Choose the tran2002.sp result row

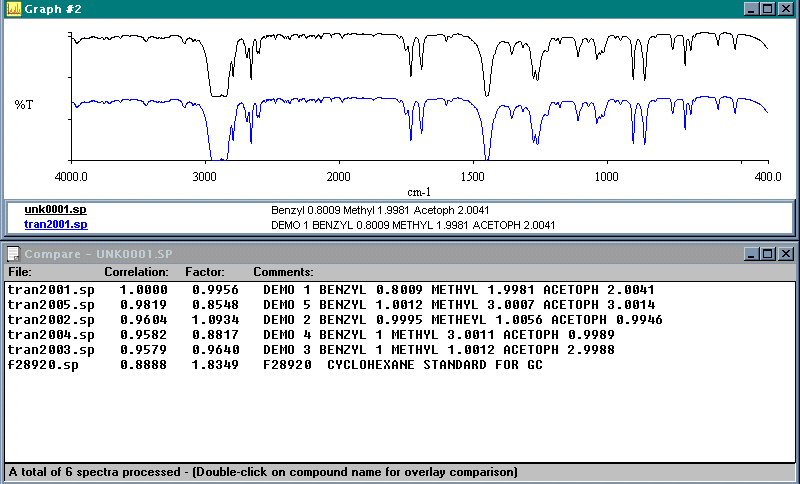[x=50, y=319]
